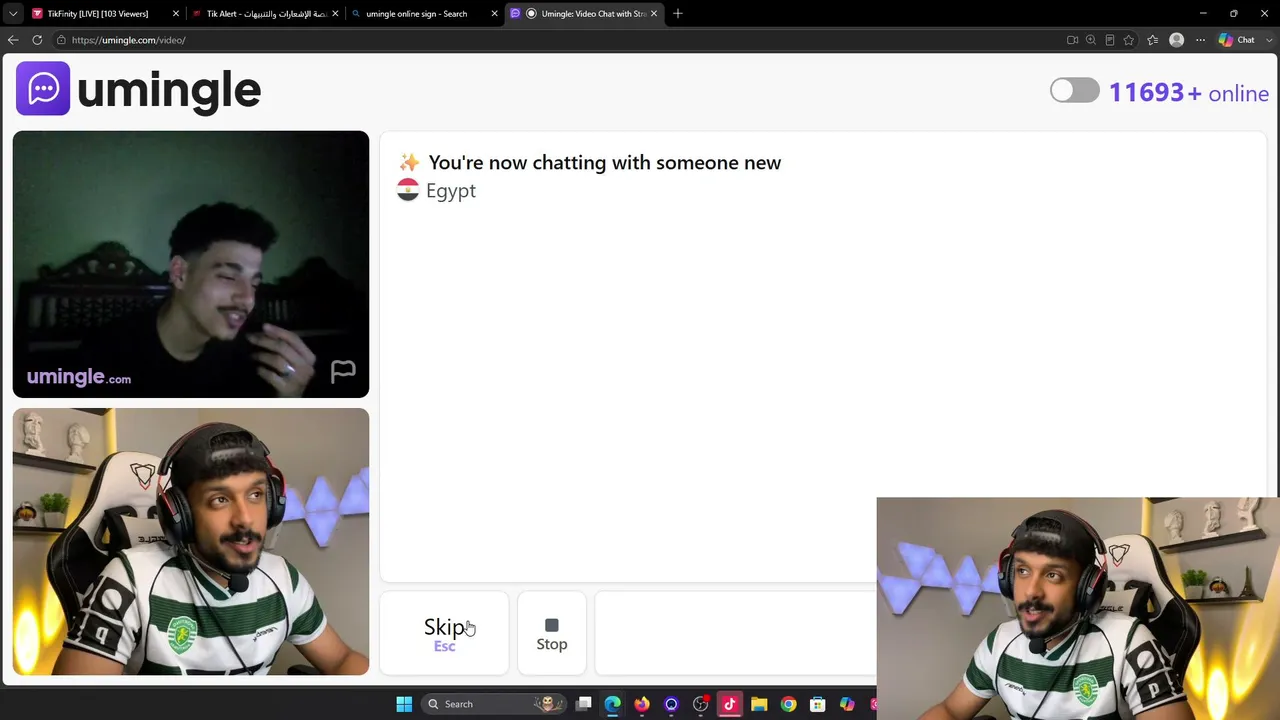Image resolution: width=1280 pixels, height=720 pixels.
Task: Click the Egypt country label
Action: coord(451,191)
